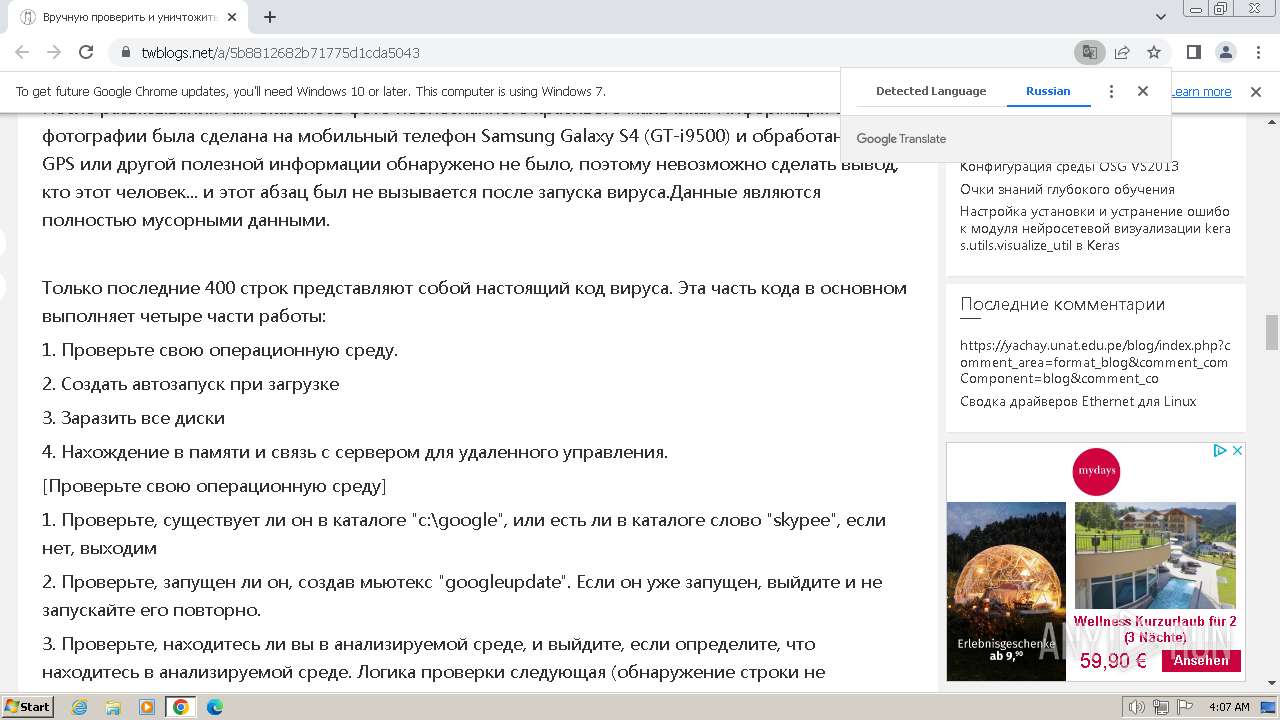Click the system clock showing 4:07 AM
The image size is (1280, 720).
(x=1229, y=707)
